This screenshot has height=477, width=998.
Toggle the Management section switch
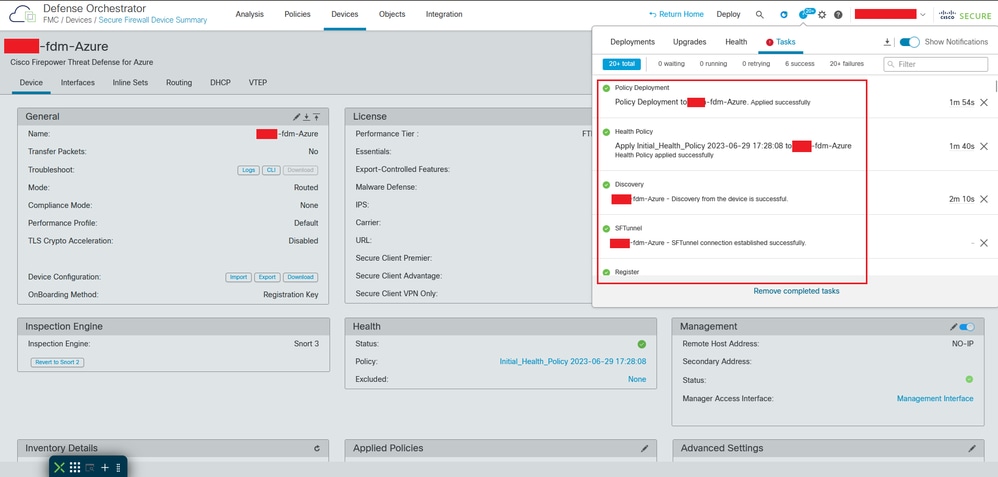click(x=967, y=327)
